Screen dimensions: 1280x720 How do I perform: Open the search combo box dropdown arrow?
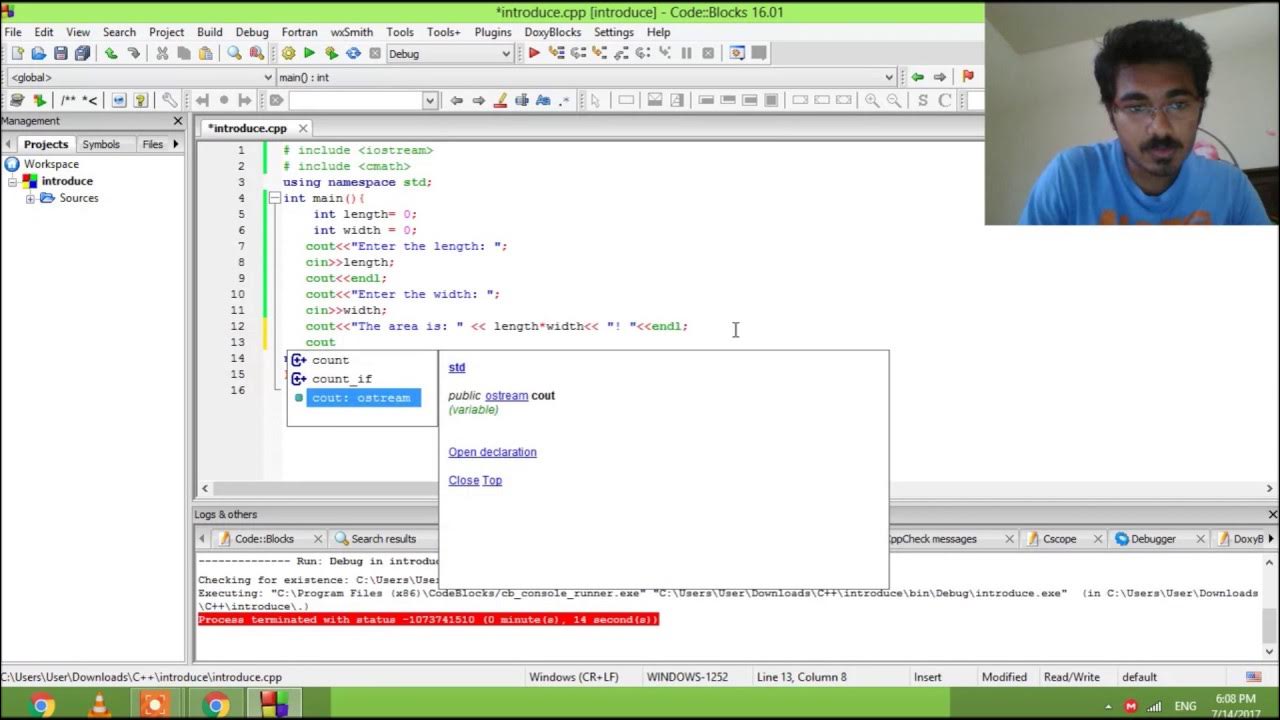click(x=430, y=100)
